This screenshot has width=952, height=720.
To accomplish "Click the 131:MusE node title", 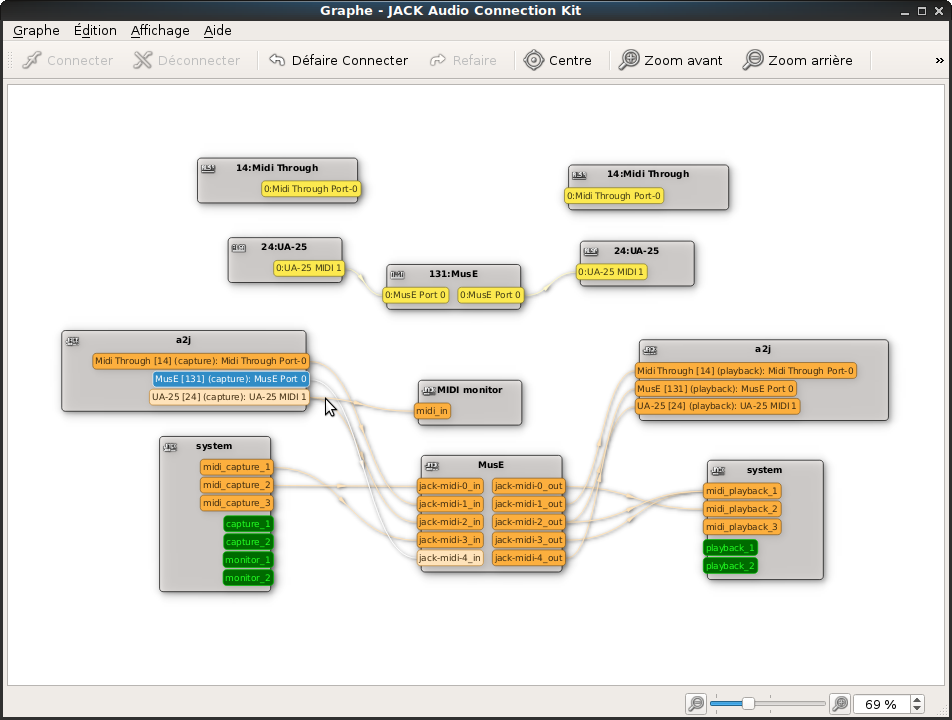I will [x=454, y=274].
